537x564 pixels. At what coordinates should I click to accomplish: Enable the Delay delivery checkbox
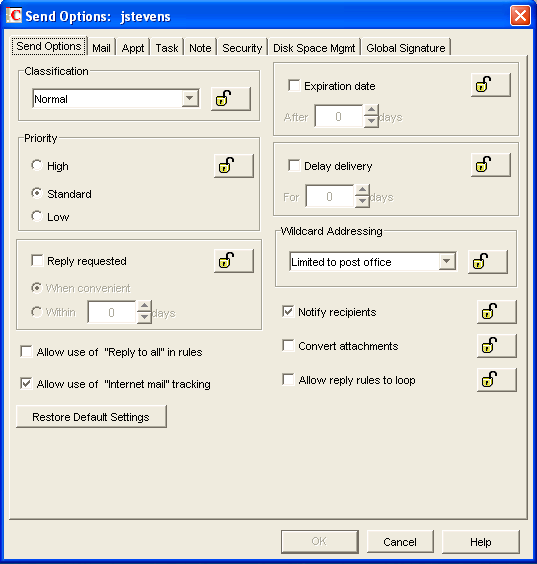pos(294,165)
